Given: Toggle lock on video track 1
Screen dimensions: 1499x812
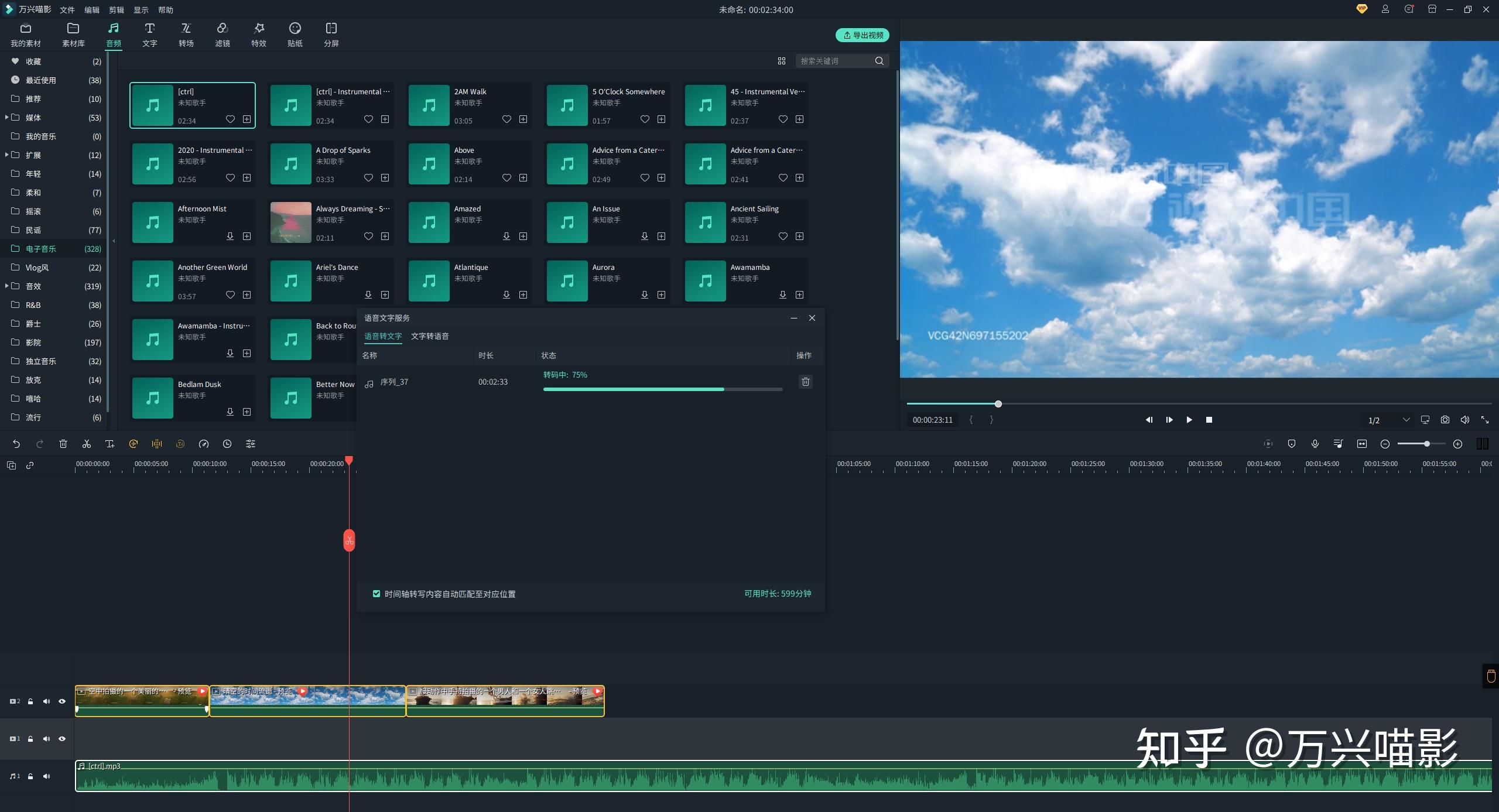Looking at the screenshot, I should point(30,739).
